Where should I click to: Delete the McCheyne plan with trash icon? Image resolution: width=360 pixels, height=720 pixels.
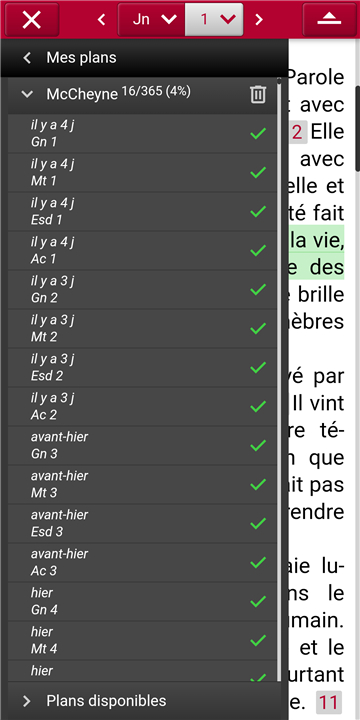click(258, 94)
